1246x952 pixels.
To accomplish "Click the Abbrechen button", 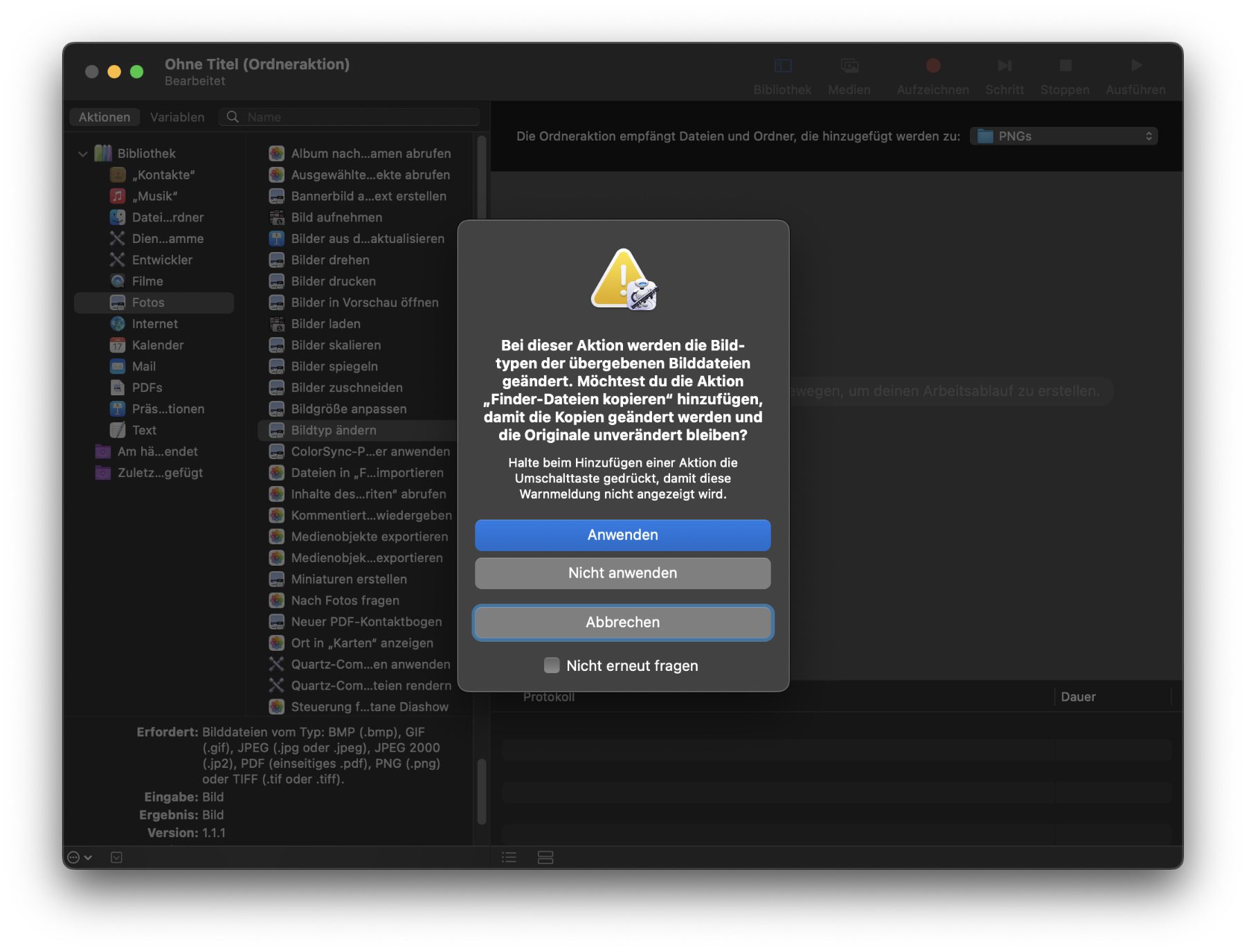I will tap(622, 622).
